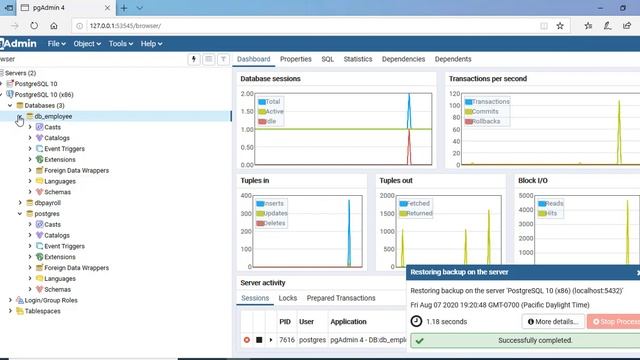640x360 pixels.
Task: Close the pgAdmin 4 browser tab
Action: pyautogui.click(x=107, y=8)
